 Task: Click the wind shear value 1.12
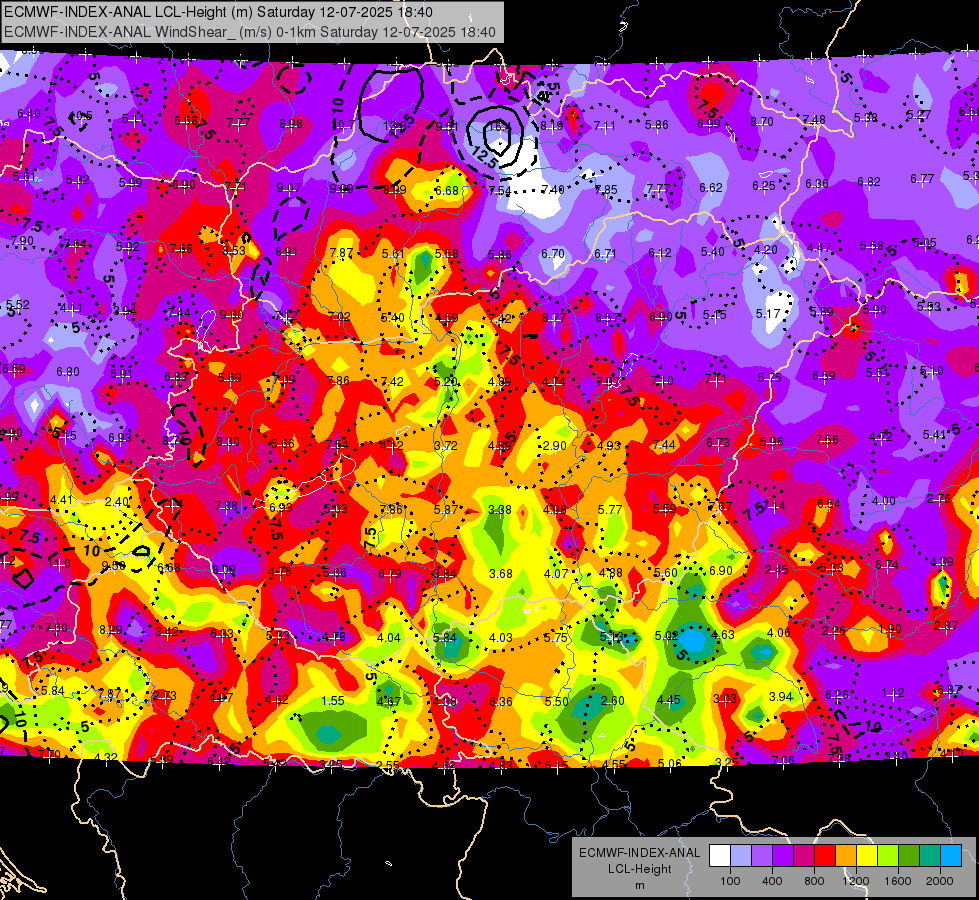coord(893,693)
